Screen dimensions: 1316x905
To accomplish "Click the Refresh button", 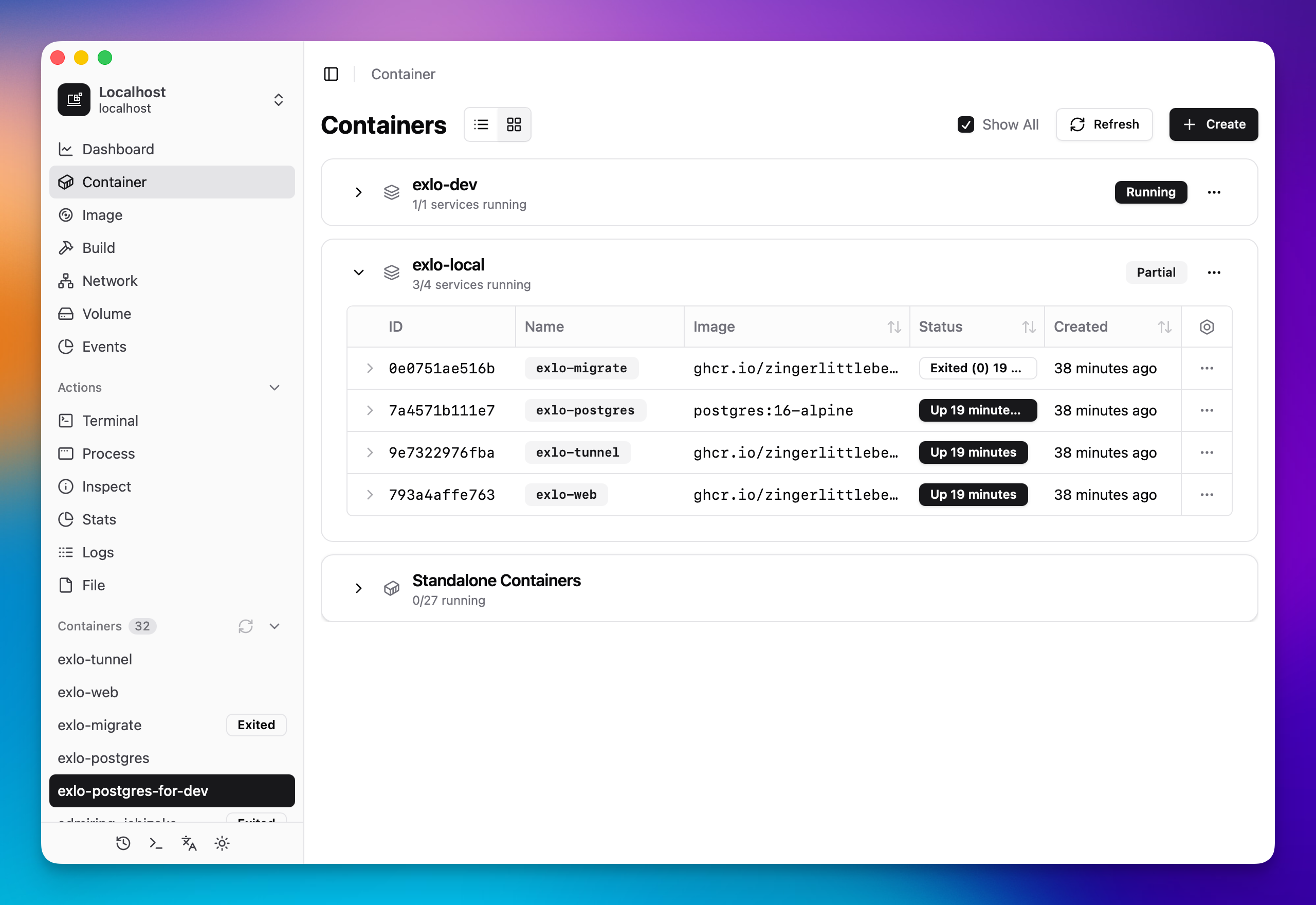I will point(1104,124).
